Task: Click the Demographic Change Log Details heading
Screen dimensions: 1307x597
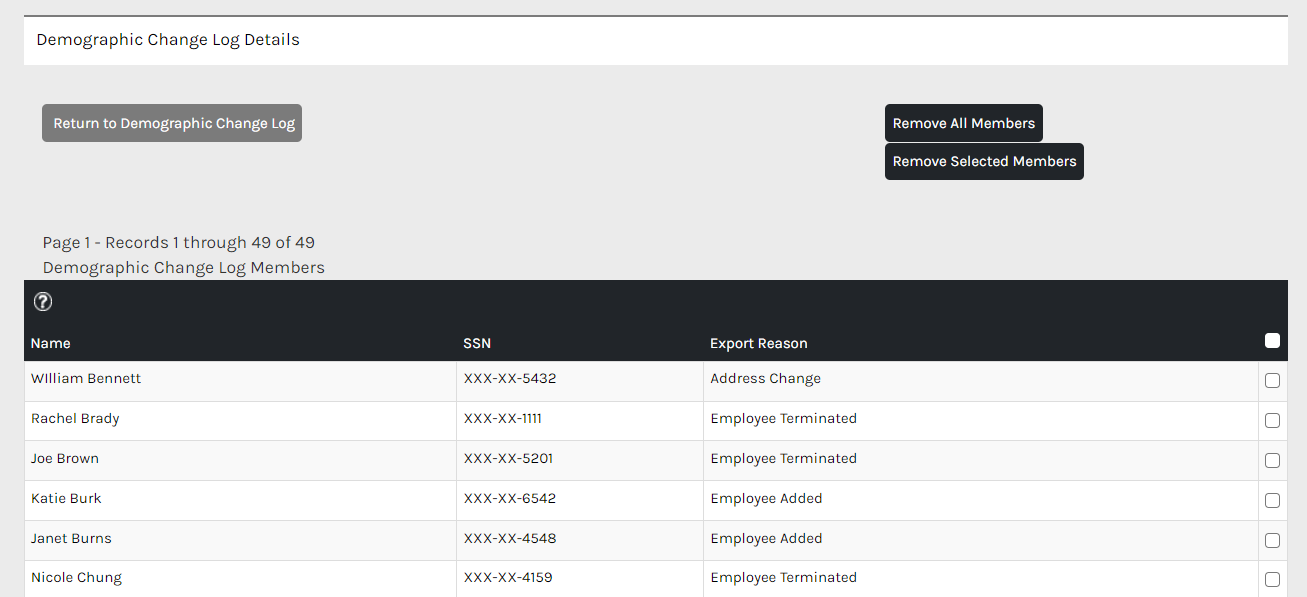Action: (168, 40)
